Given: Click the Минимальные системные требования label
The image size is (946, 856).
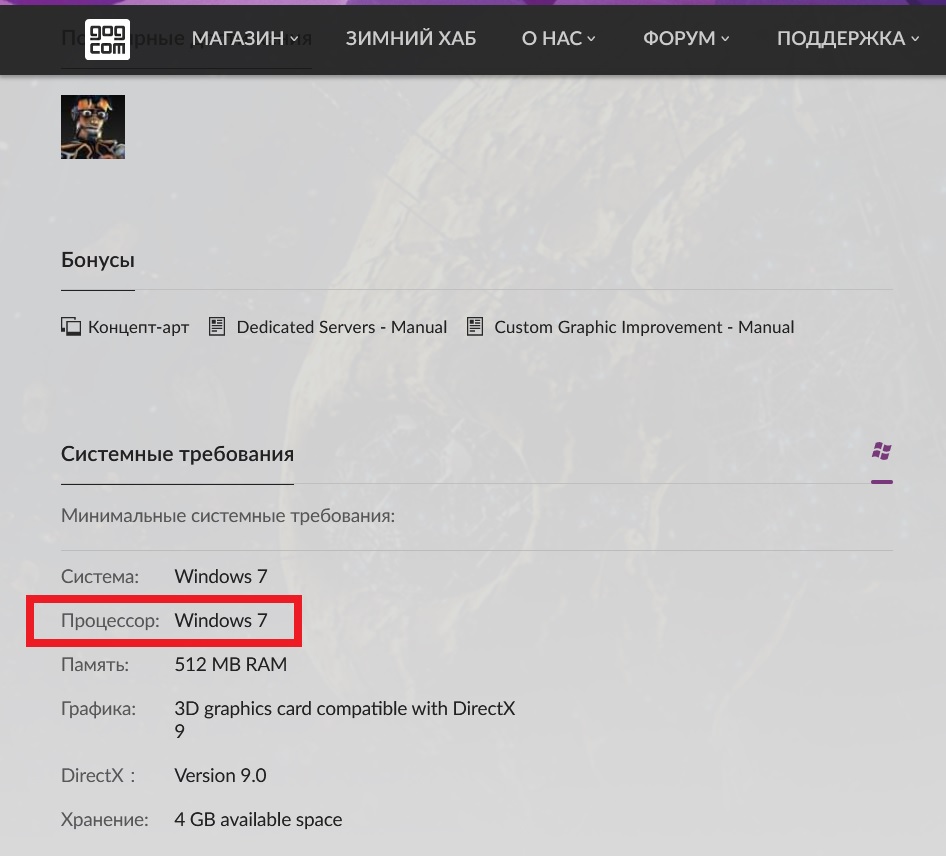Looking at the screenshot, I should (228, 516).
